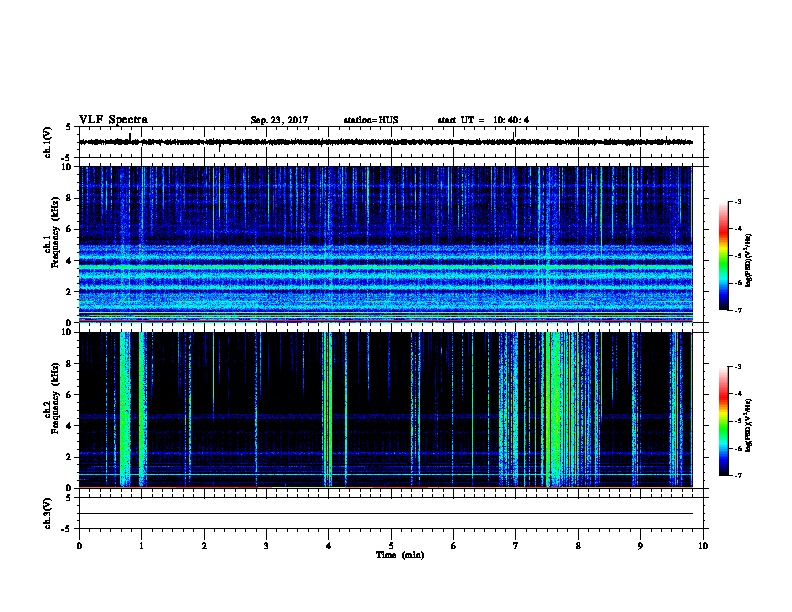Click the "10" tick on the time axis

[x=703, y=546]
